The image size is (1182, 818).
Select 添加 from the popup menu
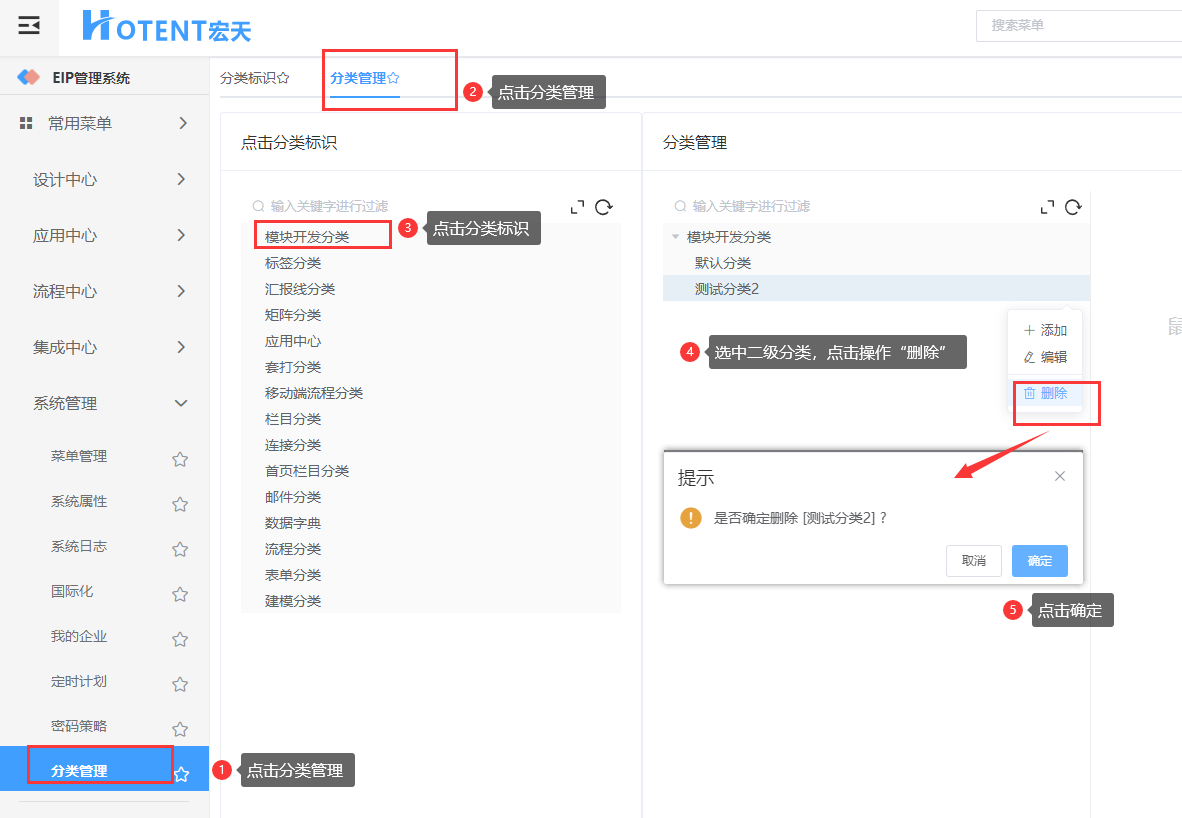click(x=1045, y=330)
